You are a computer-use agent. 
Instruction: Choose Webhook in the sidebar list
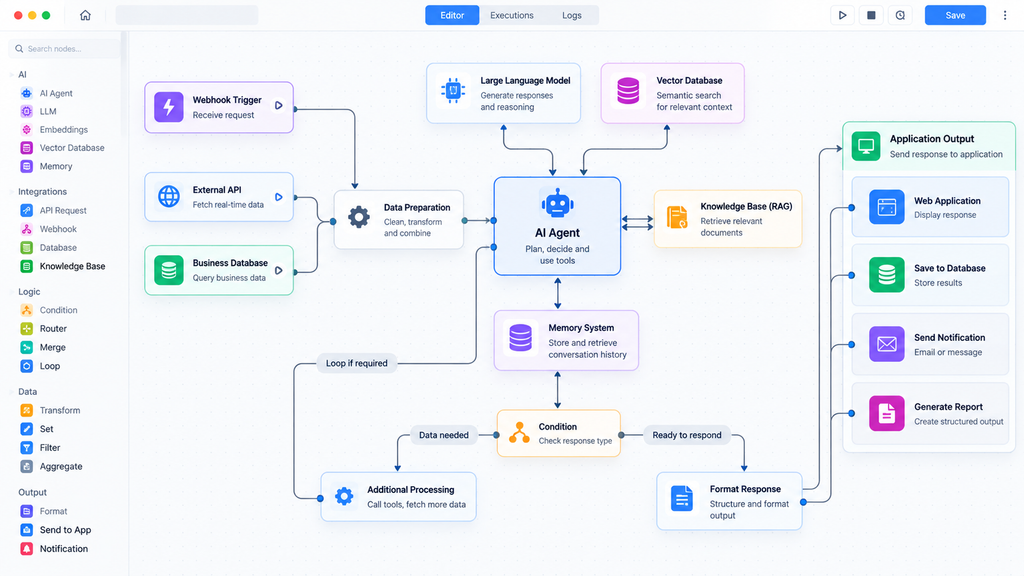(x=57, y=229)
